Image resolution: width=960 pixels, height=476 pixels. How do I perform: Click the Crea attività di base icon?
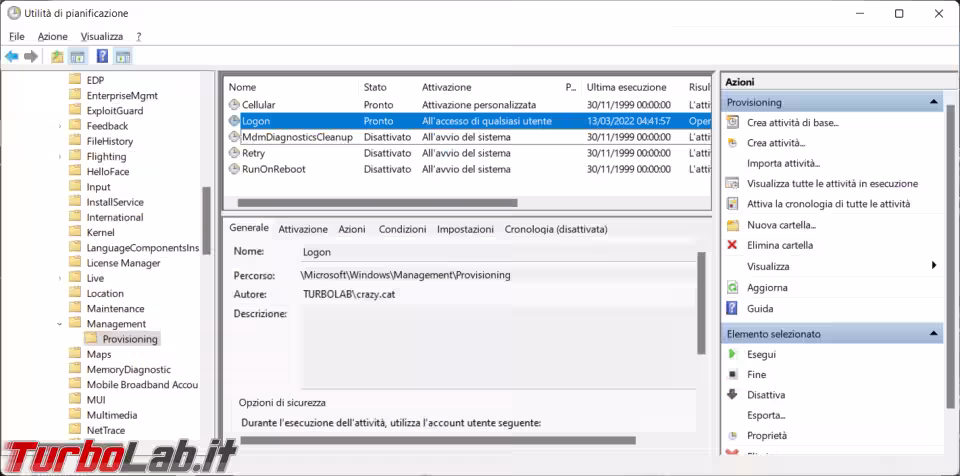tap(732, 122)
